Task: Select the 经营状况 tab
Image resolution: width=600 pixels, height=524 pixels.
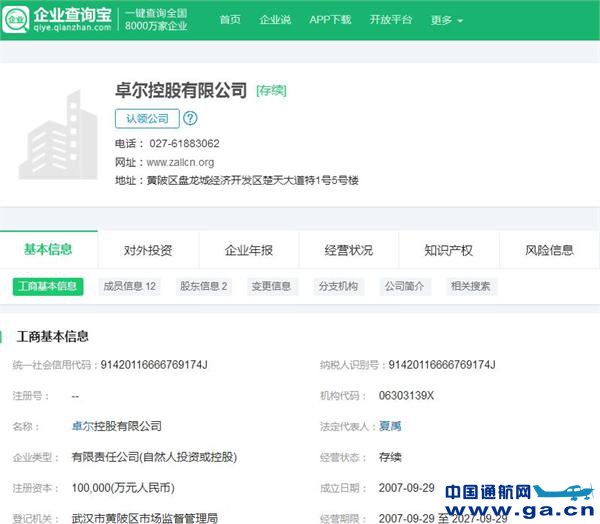Action: point(348,250)
